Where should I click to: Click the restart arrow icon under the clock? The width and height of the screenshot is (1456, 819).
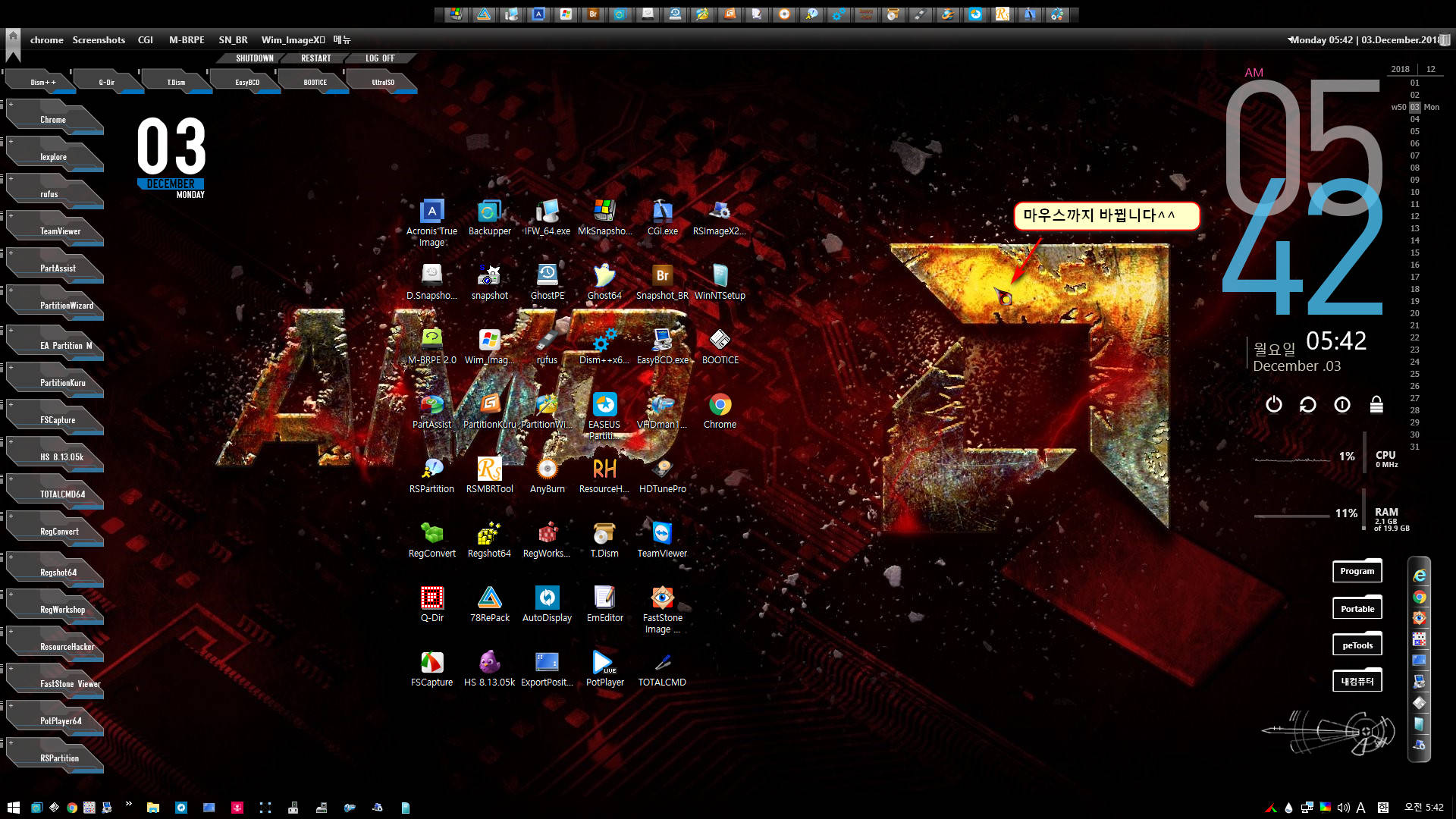pos(1307,404)
